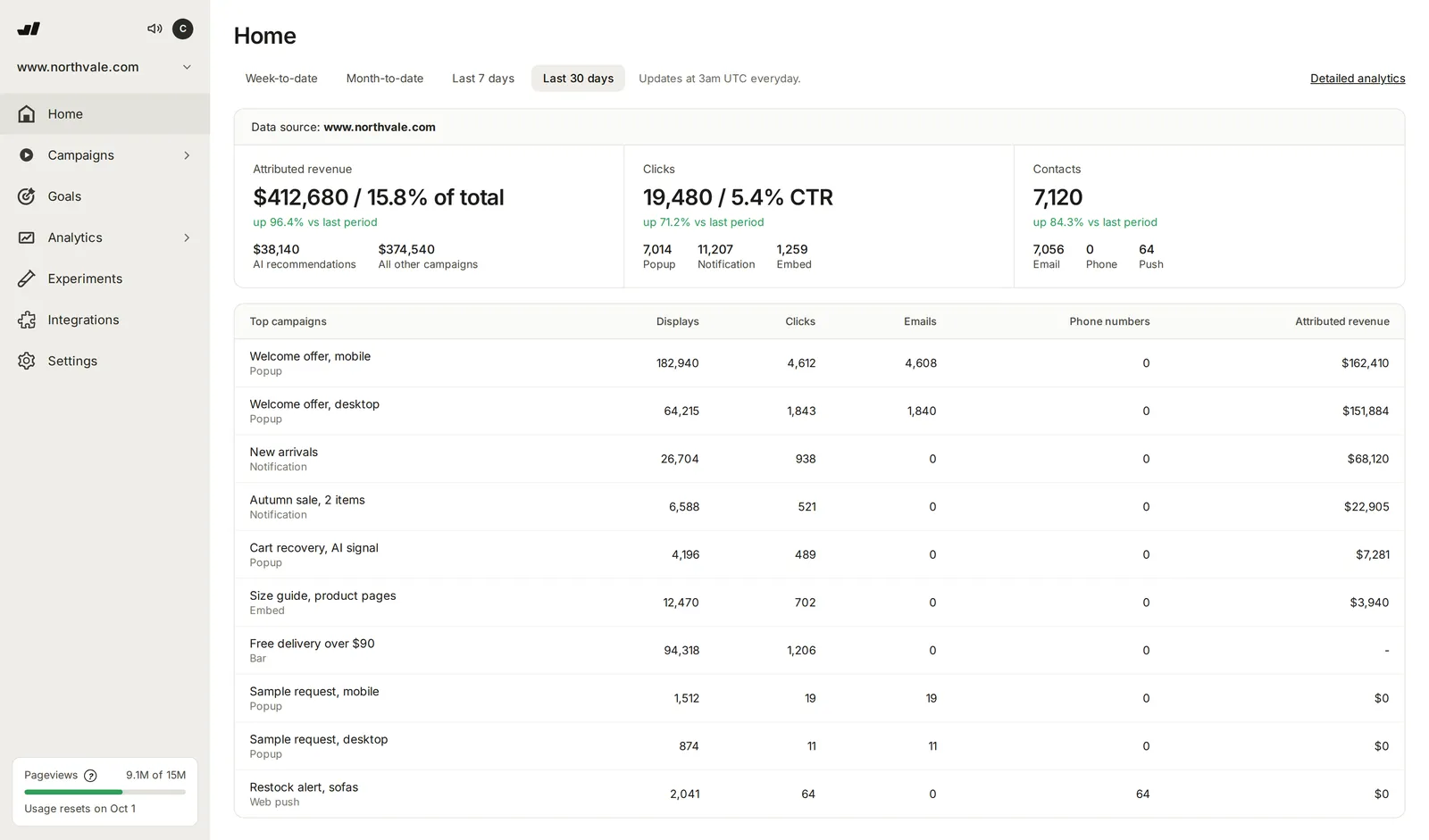The width and height of the screenshot is (1429, 840).
Task: Click the Experiments pencil icon
Action: point(27,279)
